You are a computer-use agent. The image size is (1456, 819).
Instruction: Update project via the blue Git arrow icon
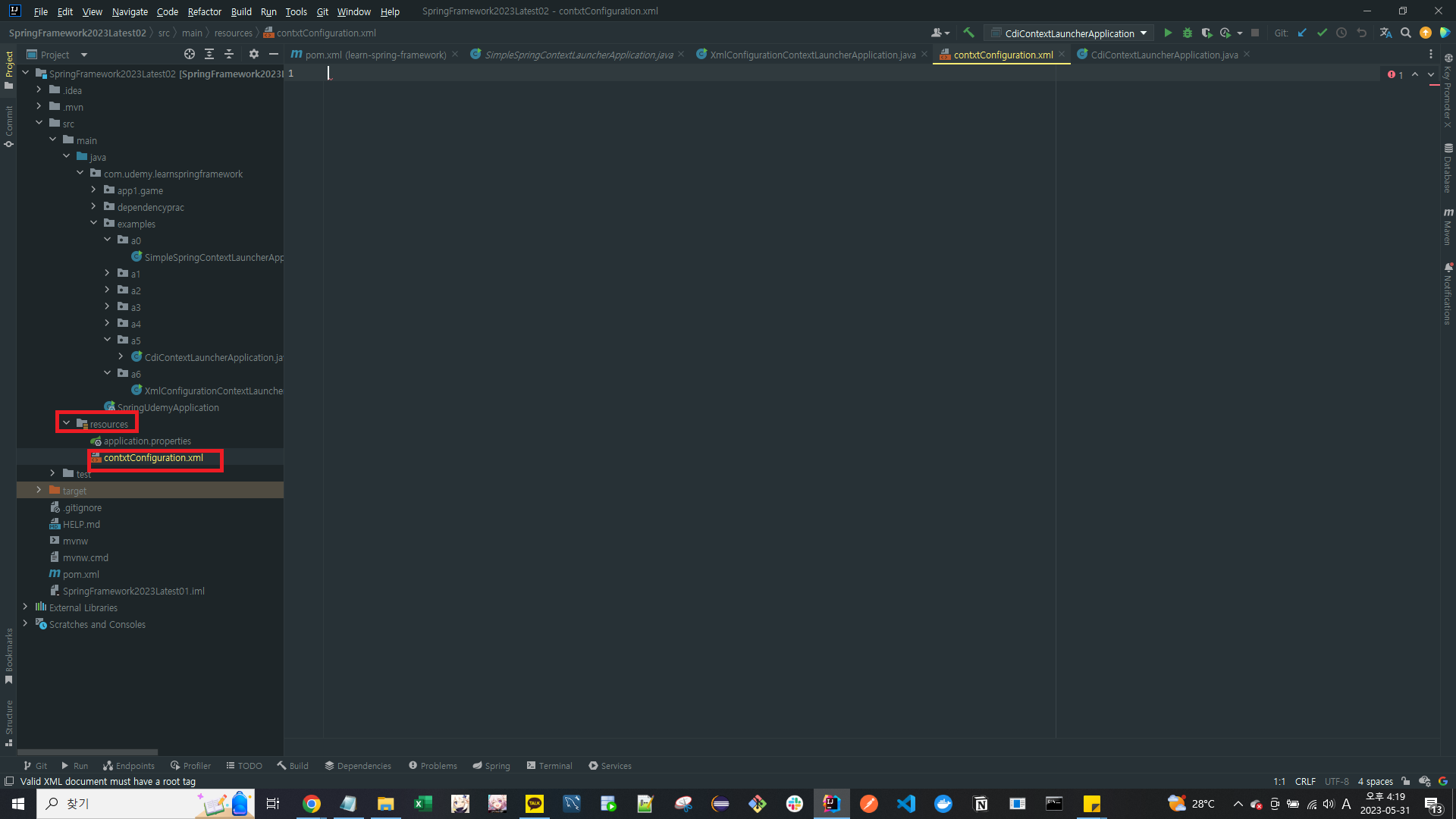(1302, 33)
